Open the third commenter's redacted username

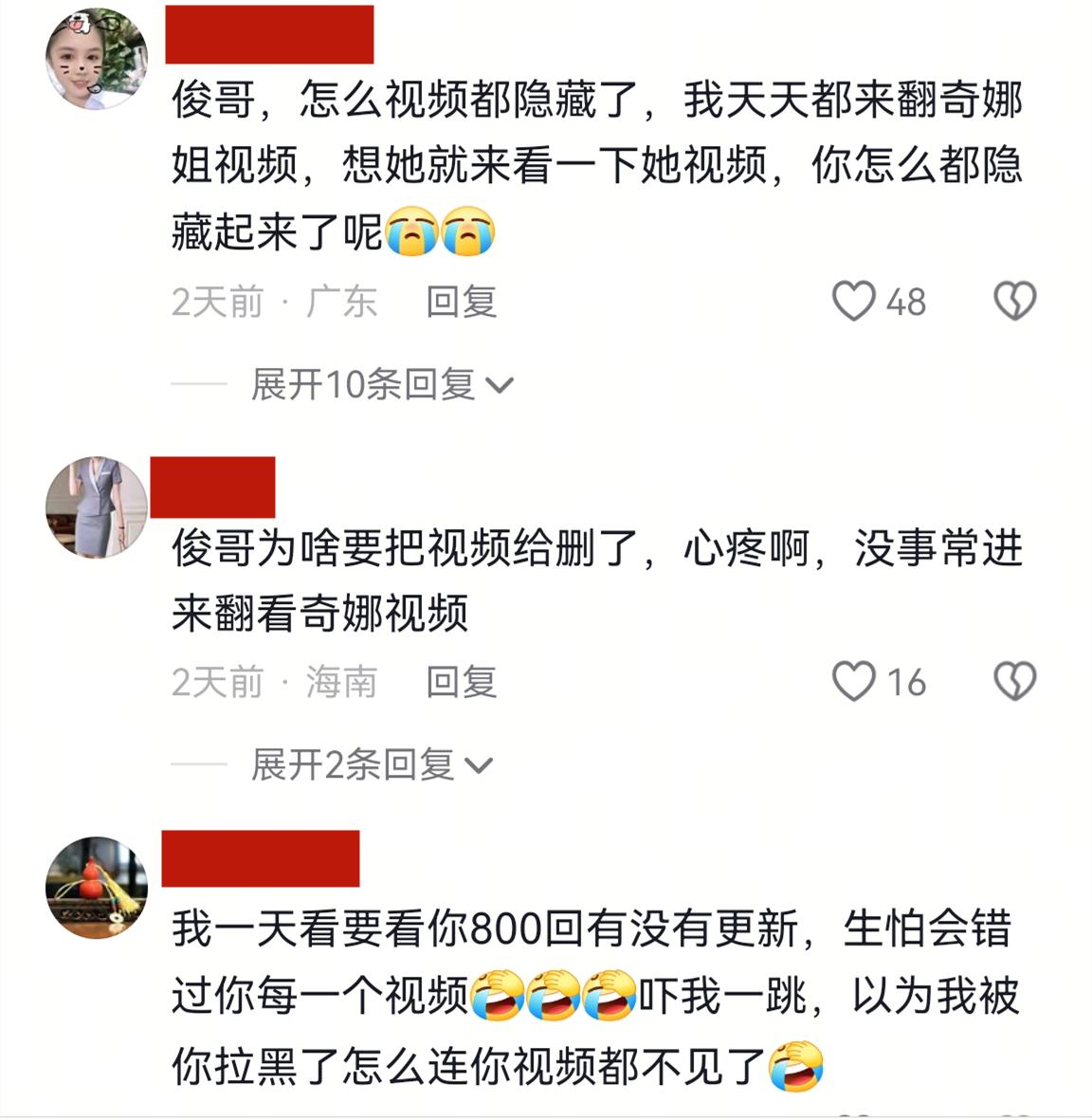point(261,858)
